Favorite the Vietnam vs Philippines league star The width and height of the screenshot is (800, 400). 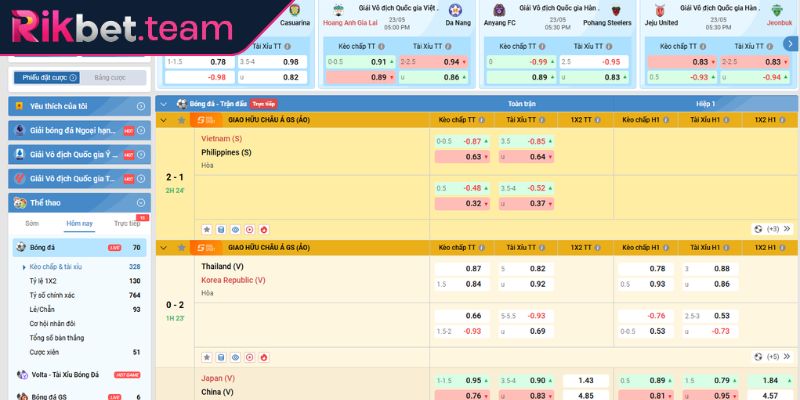[x=181, y=120]
